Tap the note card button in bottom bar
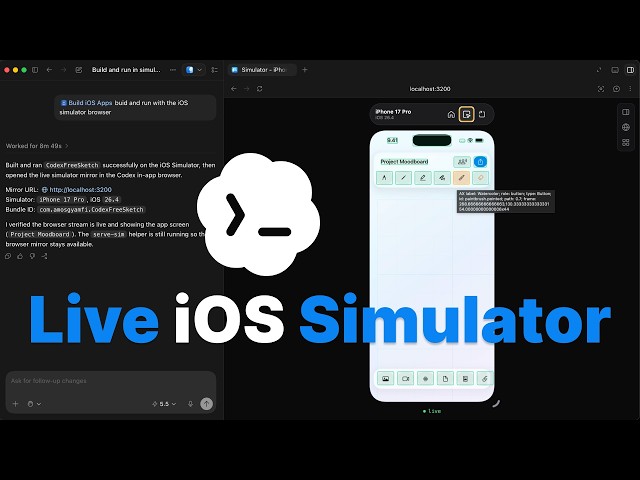 pos(465,379)
